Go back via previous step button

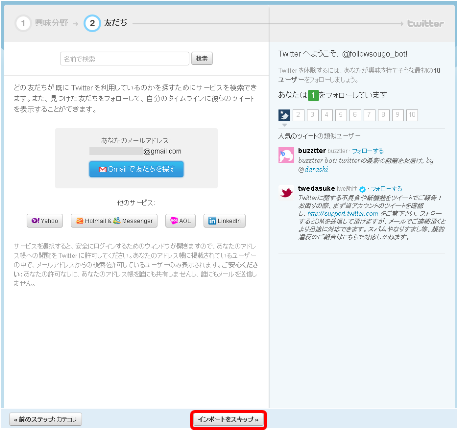(x=45, y=419)
